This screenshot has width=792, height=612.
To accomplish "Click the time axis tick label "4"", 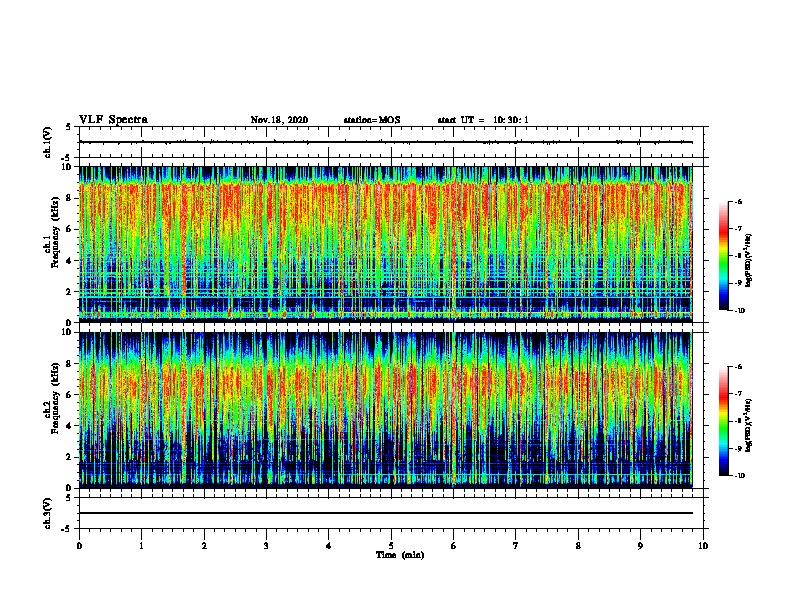I will point(329,546).
